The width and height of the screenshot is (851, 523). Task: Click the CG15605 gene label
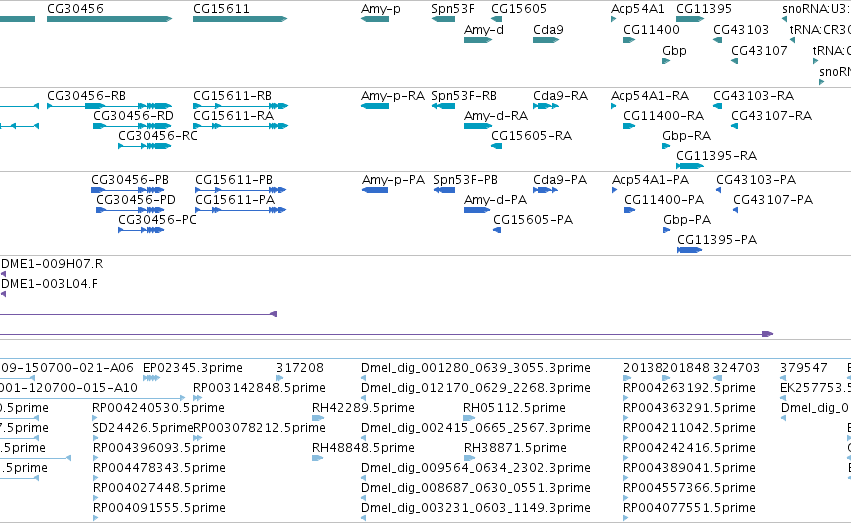tap(519, 9)
